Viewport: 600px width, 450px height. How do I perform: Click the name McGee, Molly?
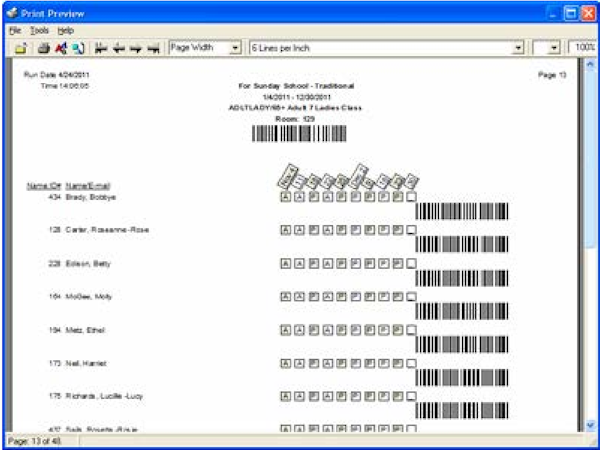pos(89,297)
